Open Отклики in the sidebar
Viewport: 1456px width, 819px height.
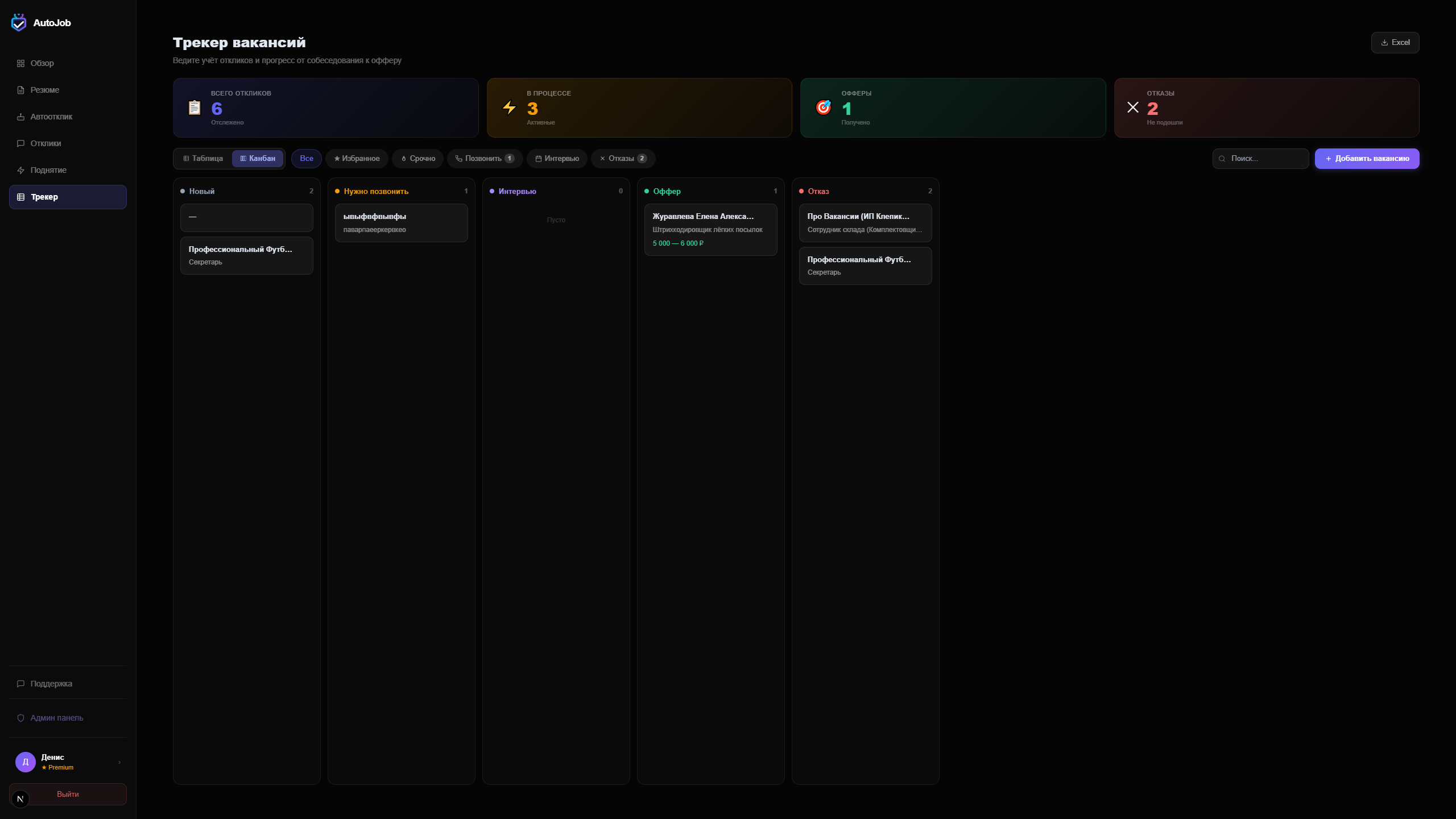(x=45, y=143)
